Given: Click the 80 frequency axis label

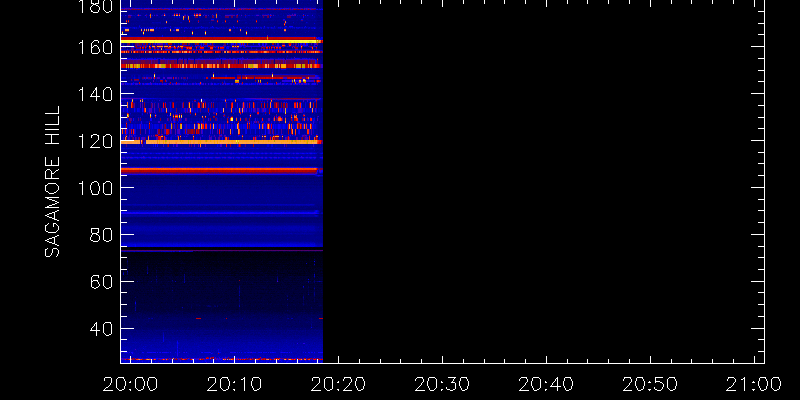Looking at the screenshot, I should [101, 235].
